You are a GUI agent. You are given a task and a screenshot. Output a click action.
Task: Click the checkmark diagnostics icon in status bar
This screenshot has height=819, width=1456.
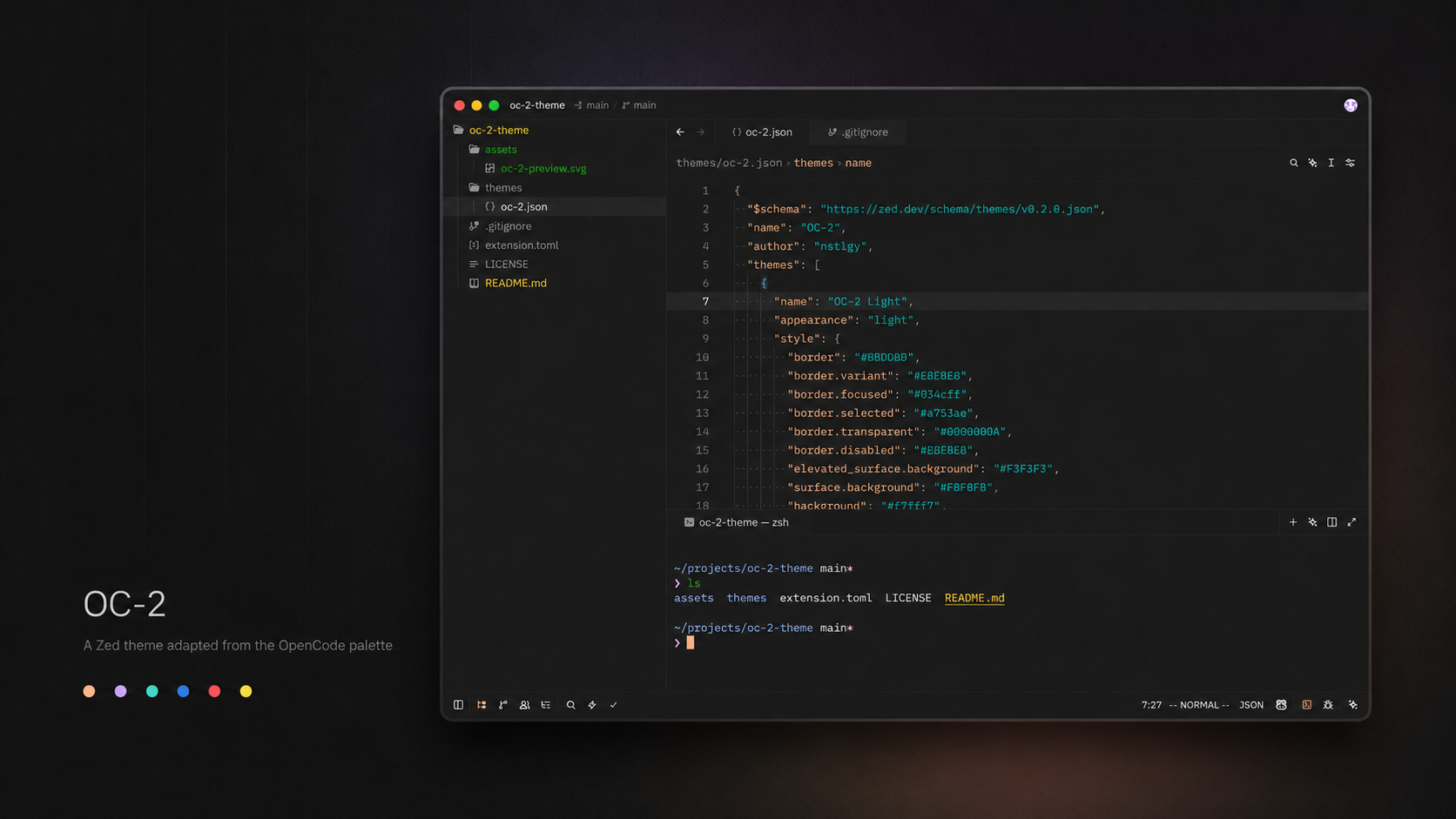click(613, 705)
